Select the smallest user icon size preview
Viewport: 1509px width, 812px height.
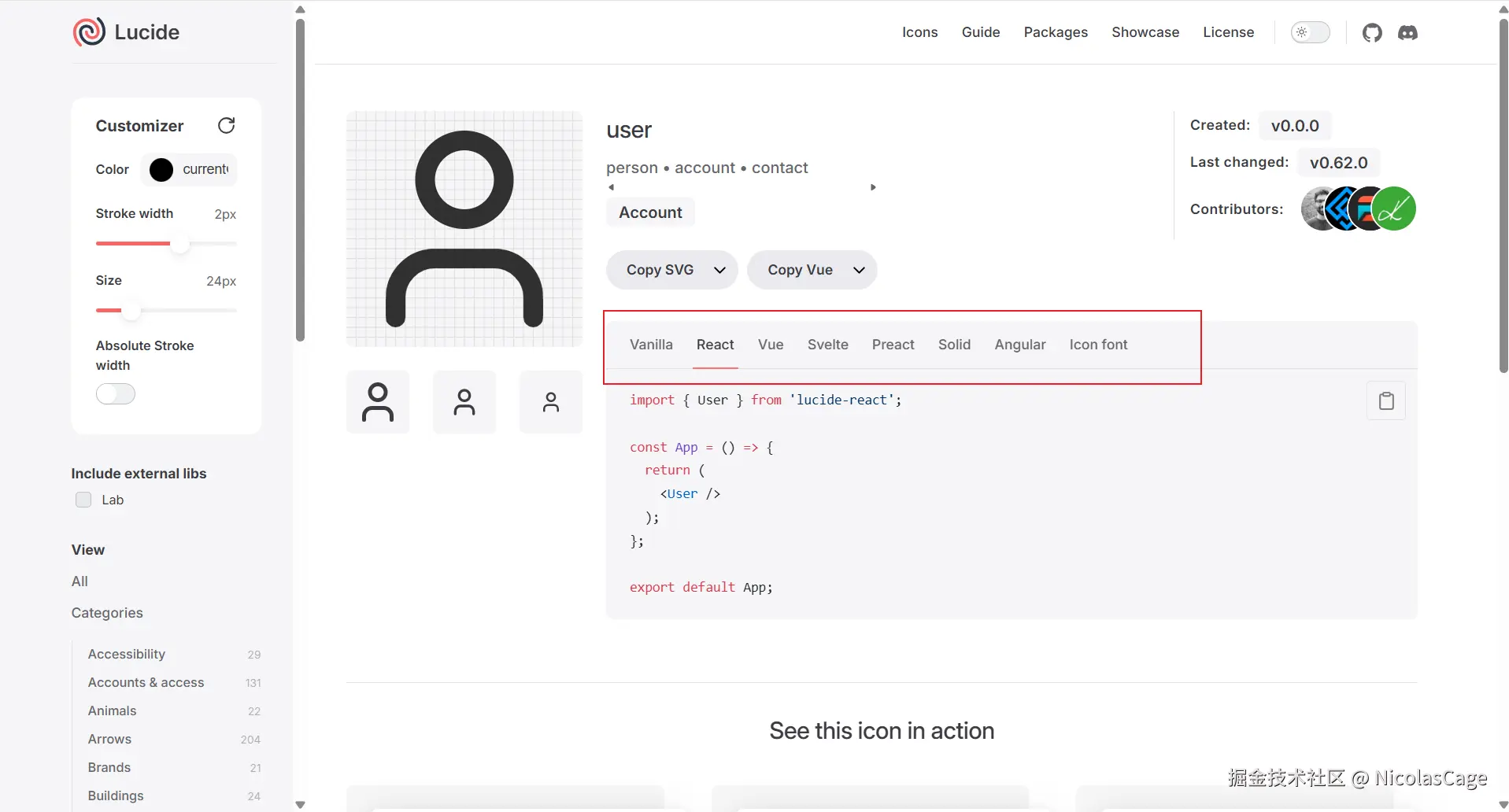[551, 402]
